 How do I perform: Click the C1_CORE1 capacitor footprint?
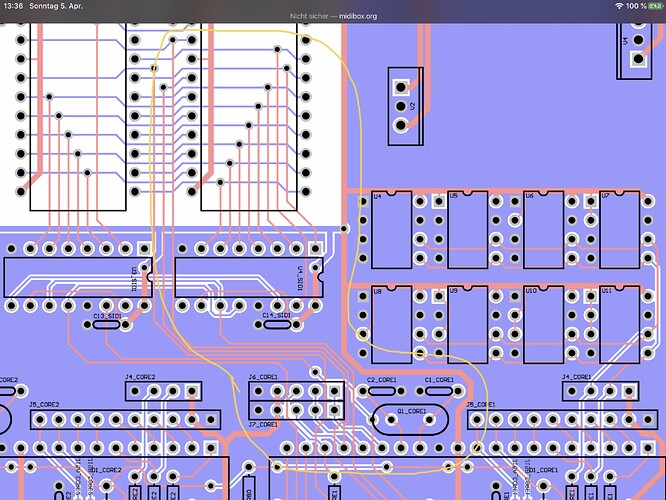pyautogui.click(x=439, y=391)
